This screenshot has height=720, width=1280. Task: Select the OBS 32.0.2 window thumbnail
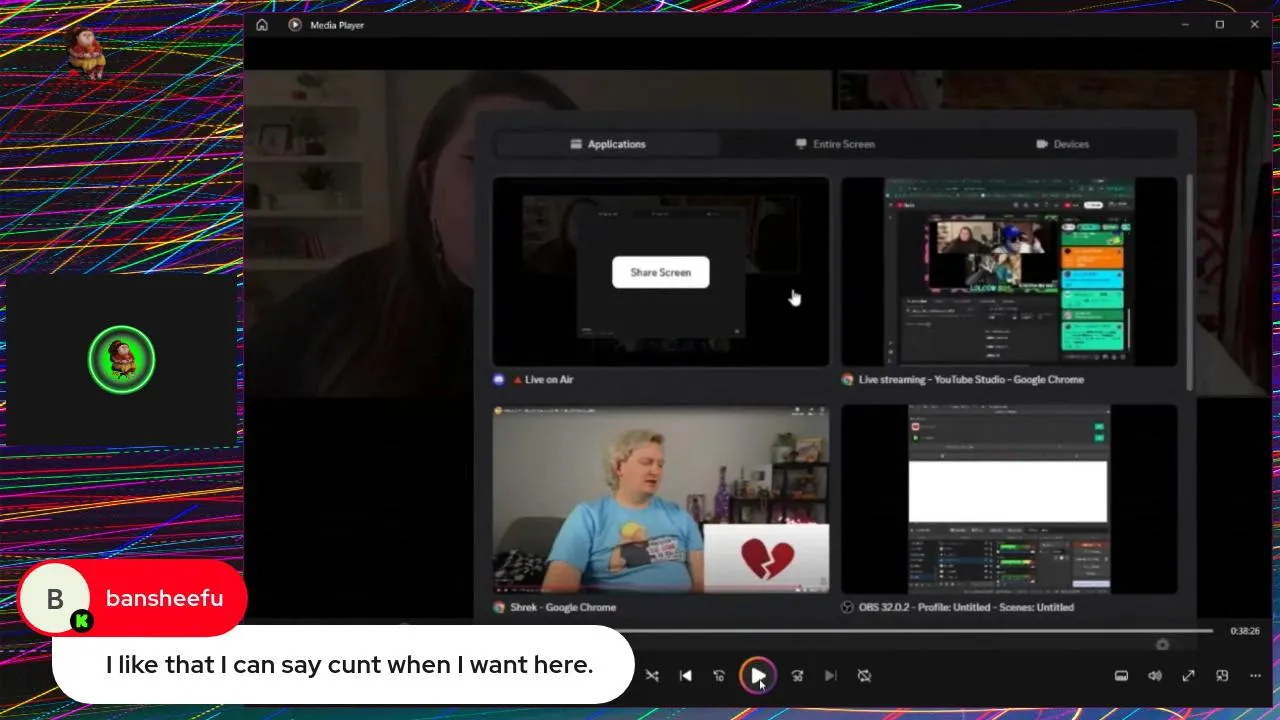coord(1009,499)
